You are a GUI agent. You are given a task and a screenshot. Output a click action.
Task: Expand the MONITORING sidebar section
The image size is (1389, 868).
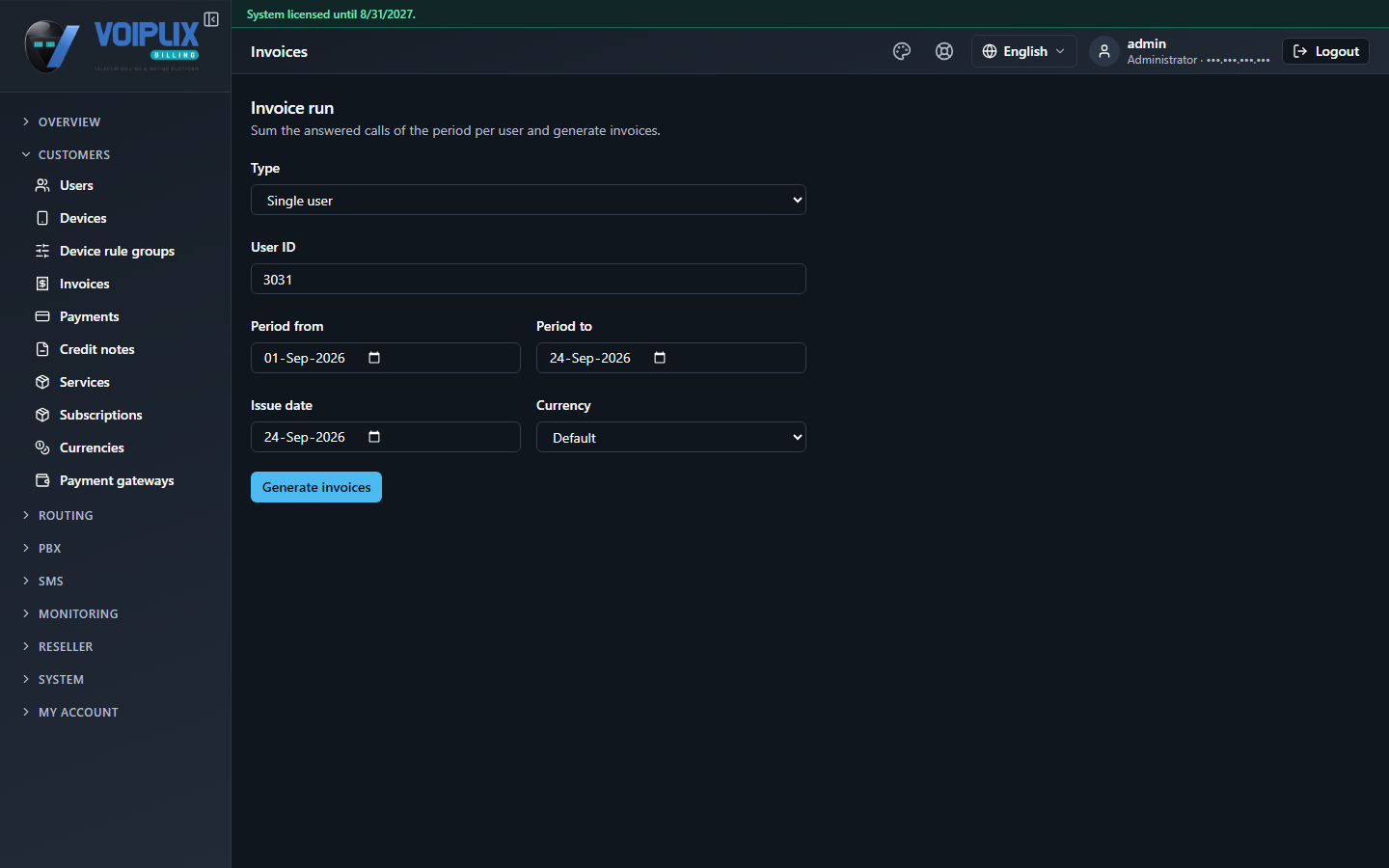click(x=78, y=614)
